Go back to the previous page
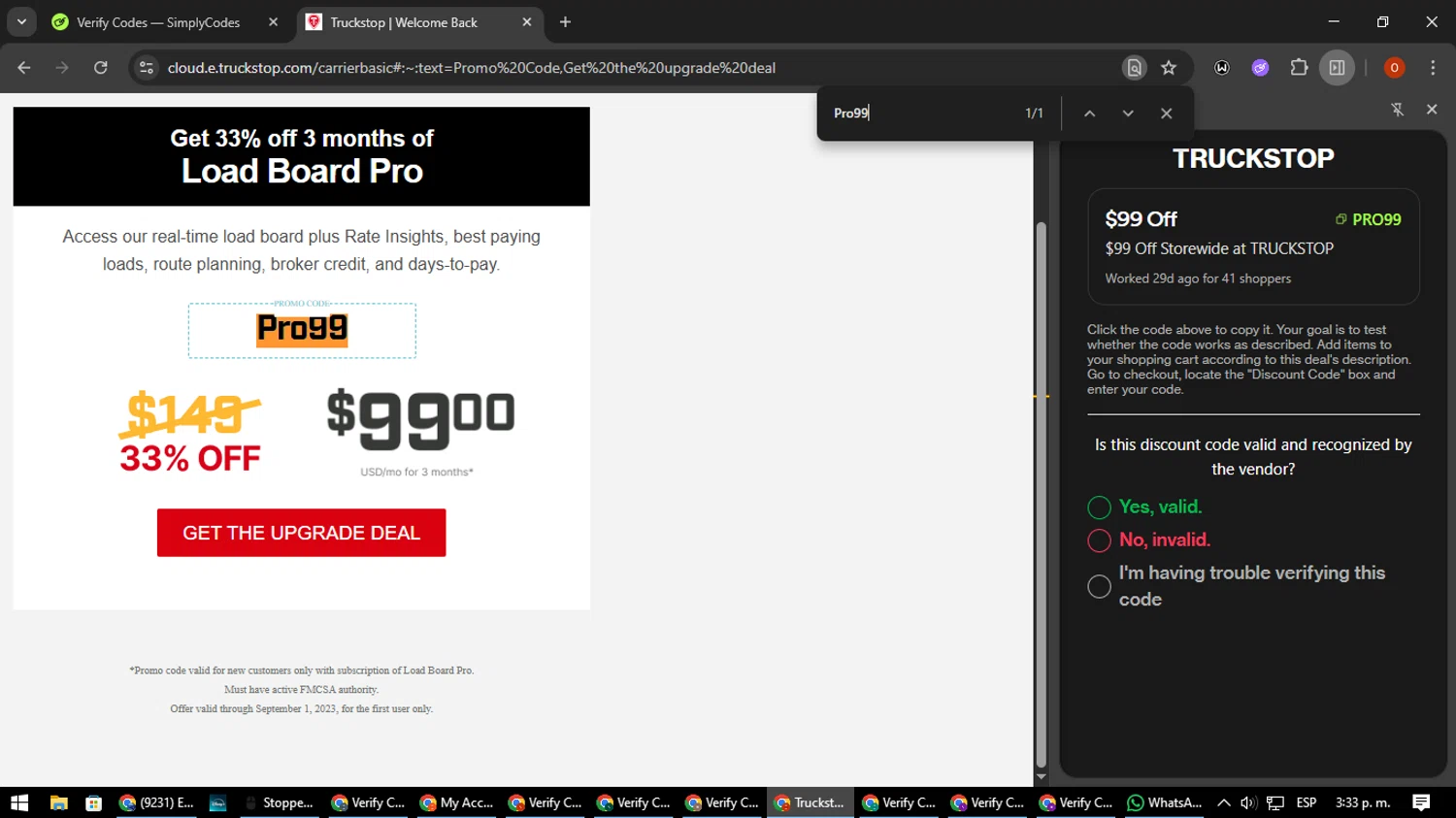The width and height of the screenshot is (1456, 818). (24, 68)
